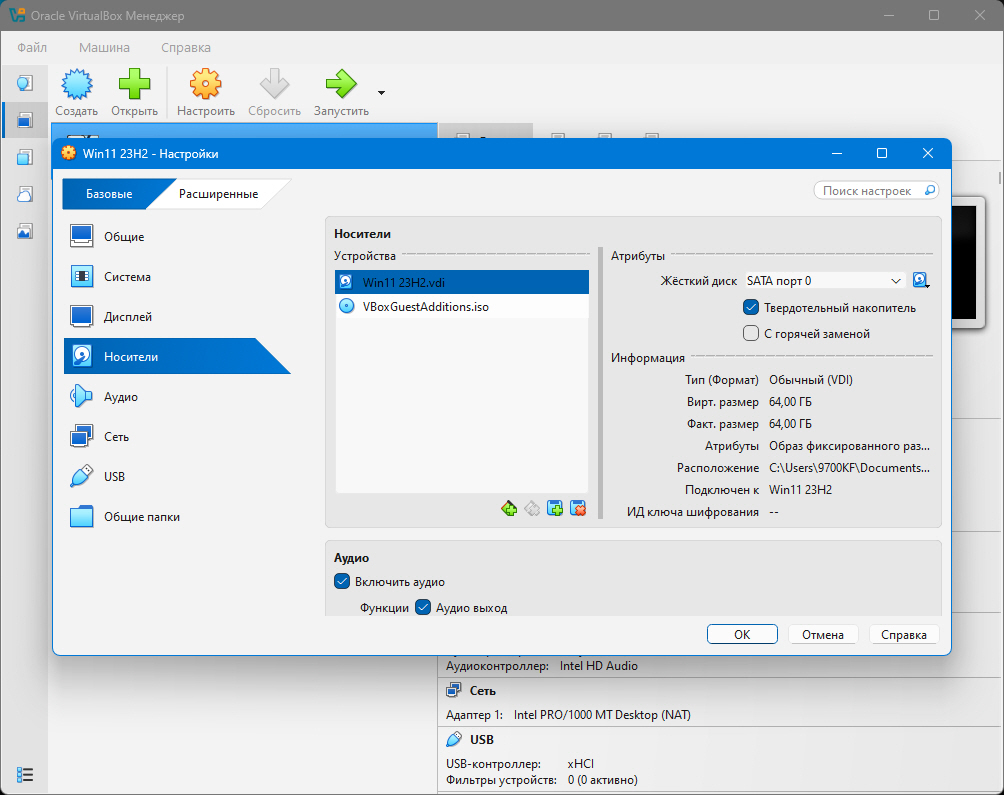1004x795 pixels.
Task: Click the green Открыть (Open) plus icon
Action: (134, 84)
